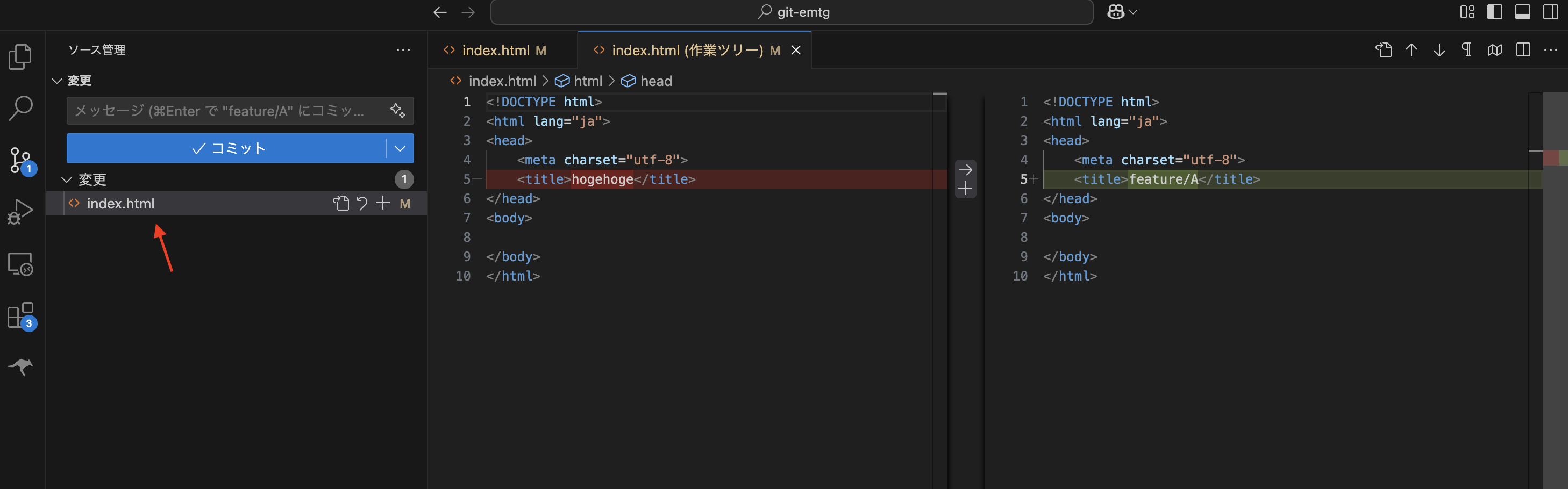Screen dimensions: 1568x489
Task: Open the Explorer view in activity bar
Action: tap(20, 56)
